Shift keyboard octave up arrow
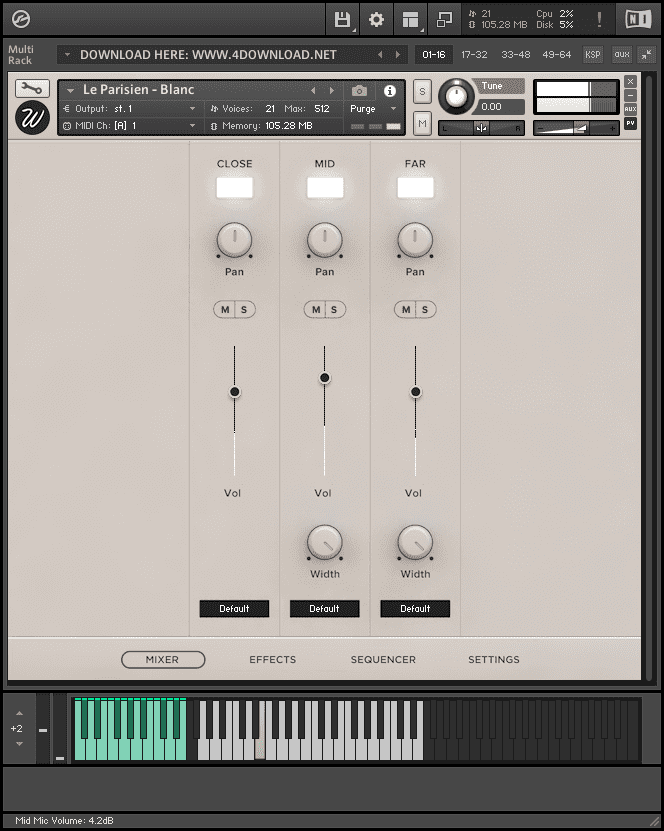 [x=20, y=713]
